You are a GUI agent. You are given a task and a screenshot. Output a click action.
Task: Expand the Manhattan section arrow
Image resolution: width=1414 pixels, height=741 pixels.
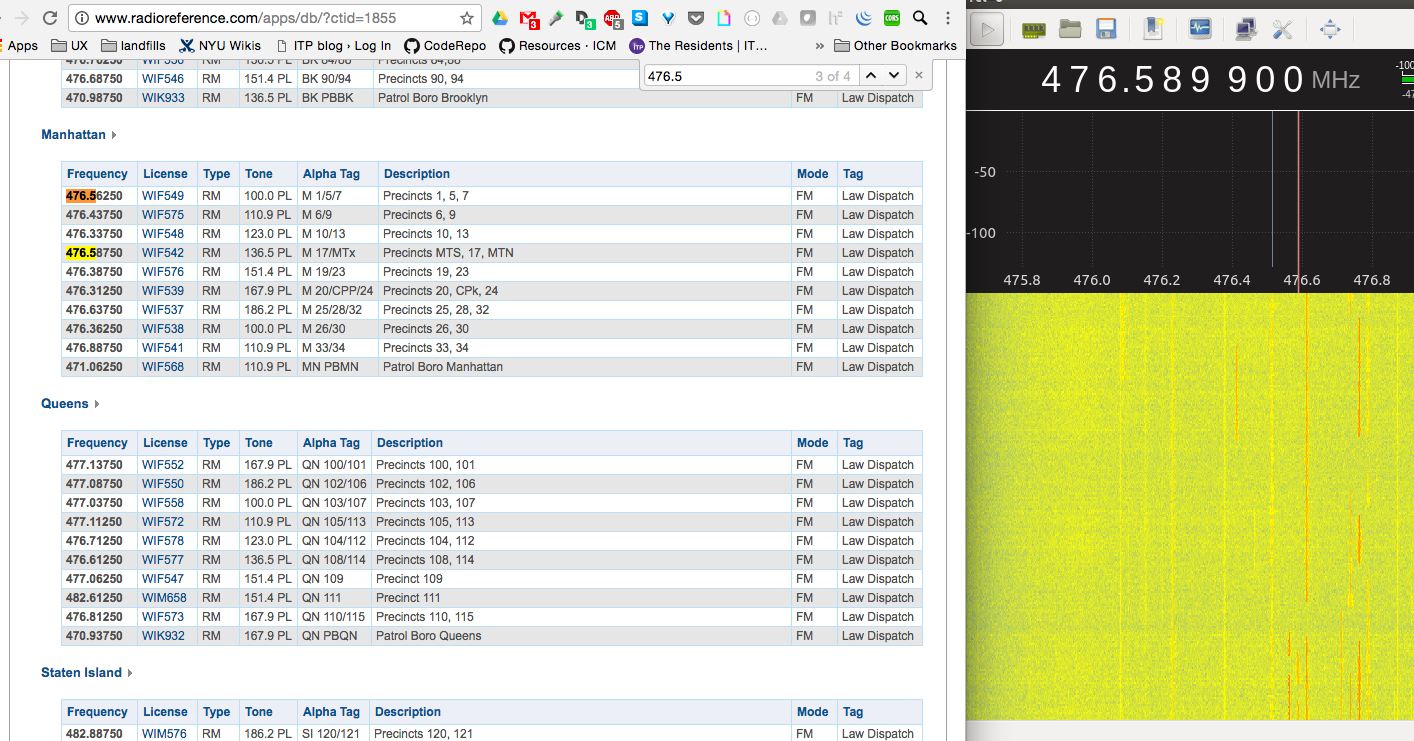[114, 135]
